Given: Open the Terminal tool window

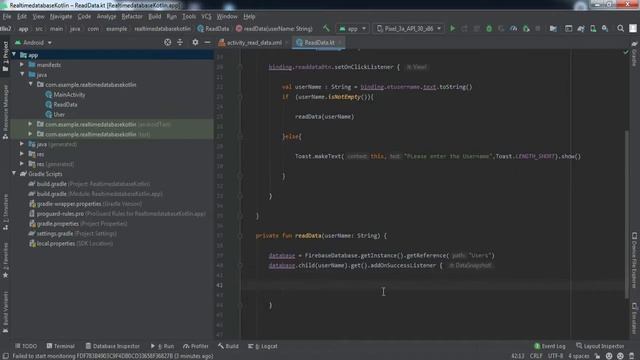Looking at the screenshot, I should (60, 346).
